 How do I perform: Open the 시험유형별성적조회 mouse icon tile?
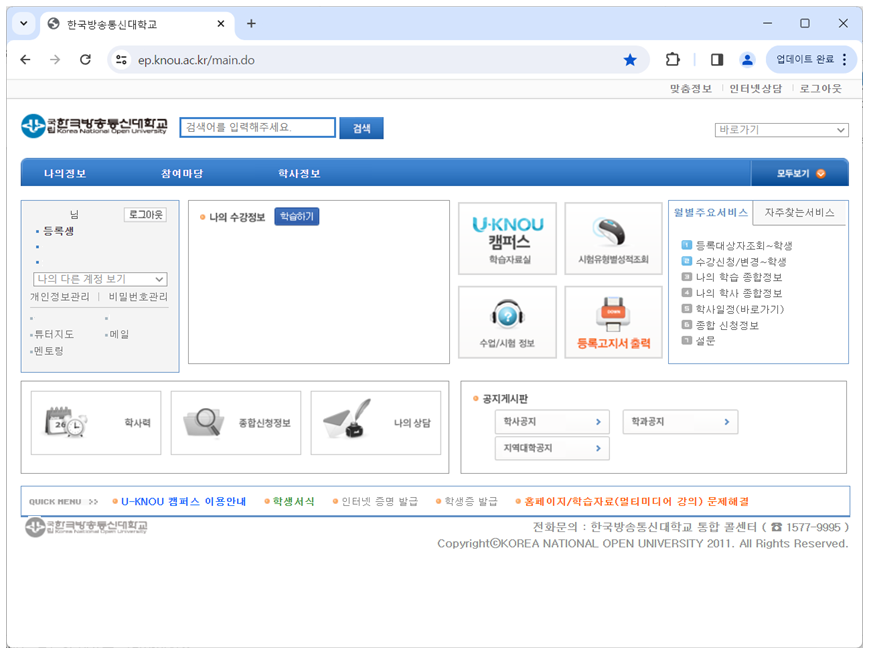click(x=613, y=238)
